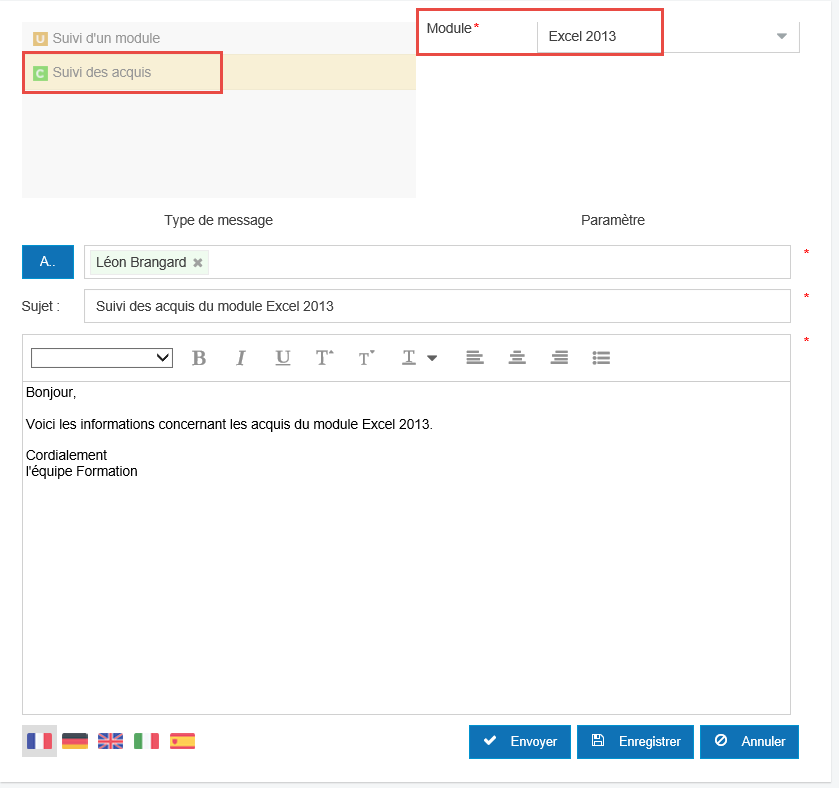Toggle underline formatting in the toolbar
The width and height of the screenshot is (839, 788).
coord(283,358)
